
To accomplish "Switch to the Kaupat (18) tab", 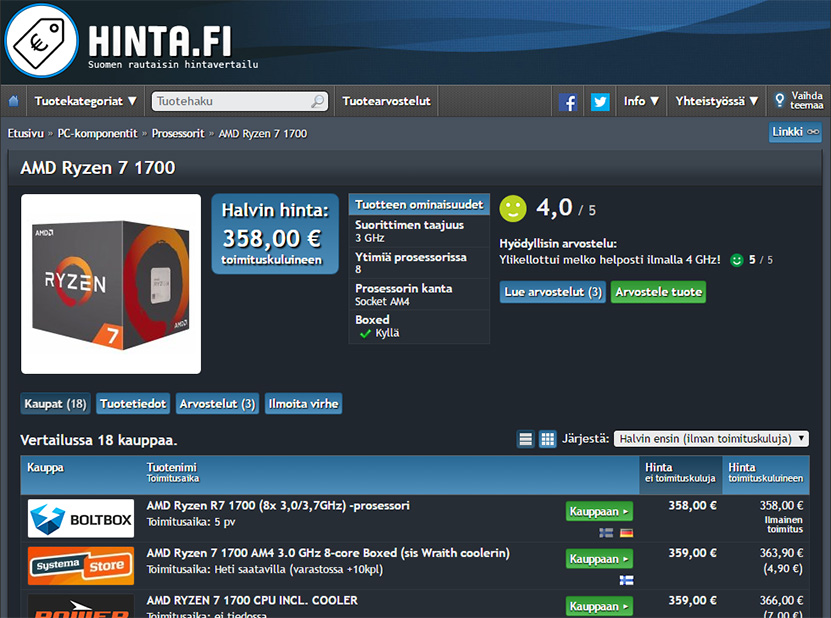I will [x=55, y=404].
